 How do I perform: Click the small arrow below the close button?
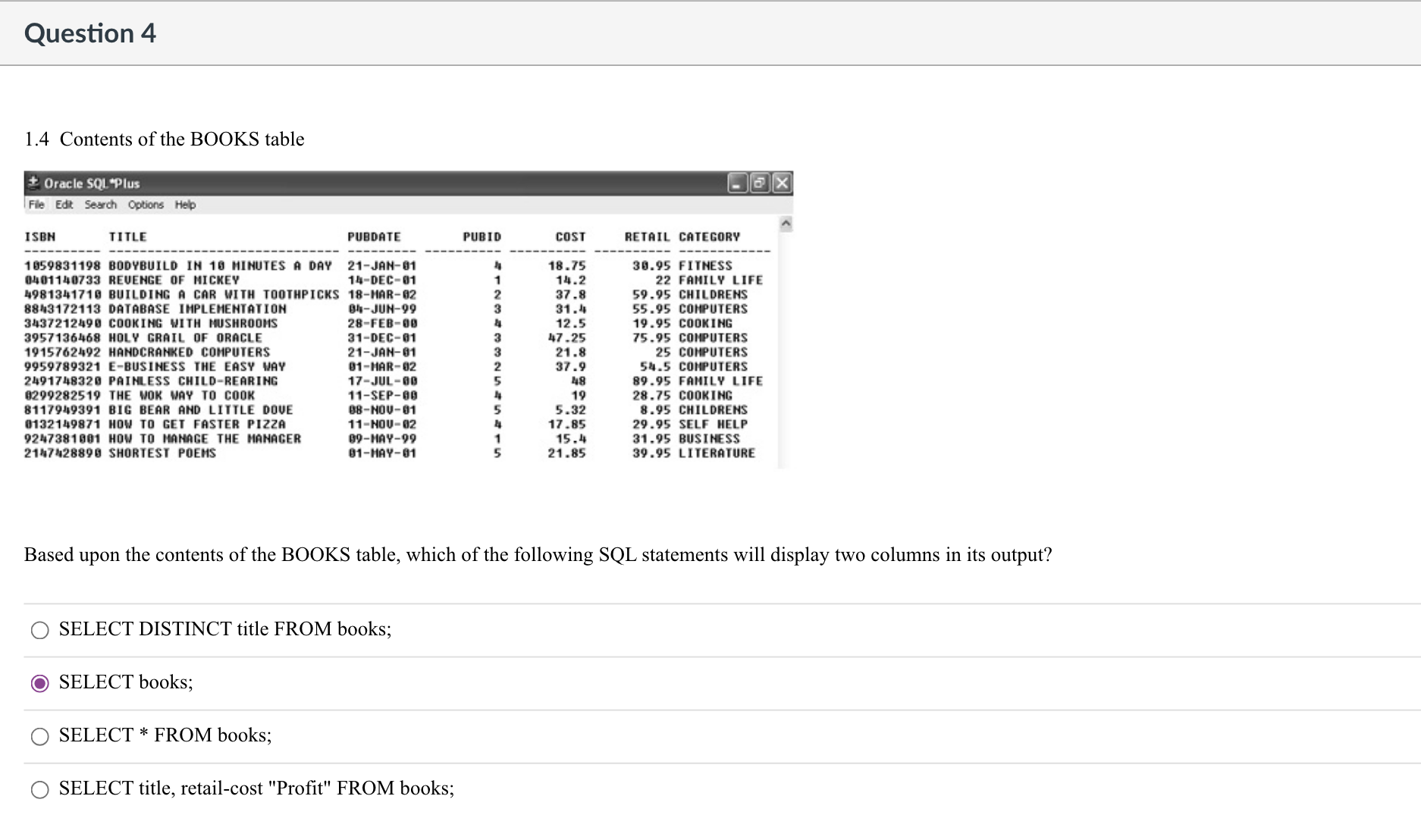click(786, 223)
